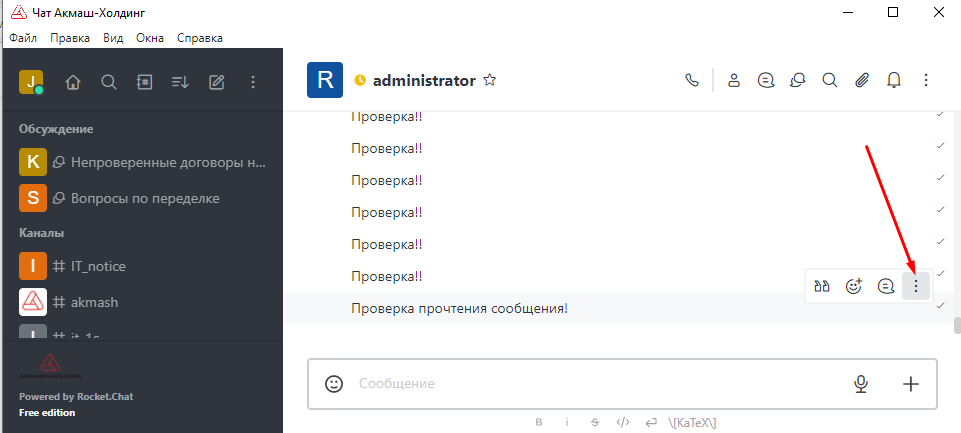
Task: Open the channel directory icon
Action: click(x=145, y=82)
